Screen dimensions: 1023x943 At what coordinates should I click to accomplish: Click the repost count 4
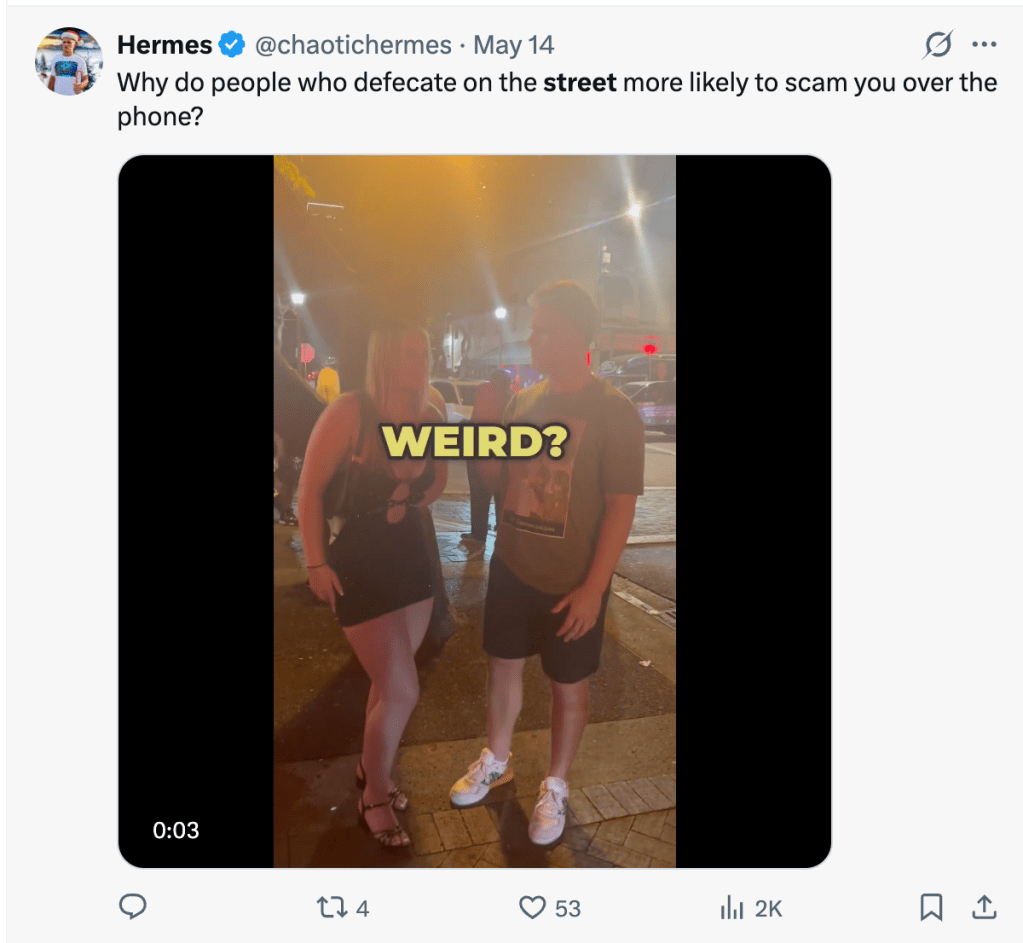[x=362, y=908]
